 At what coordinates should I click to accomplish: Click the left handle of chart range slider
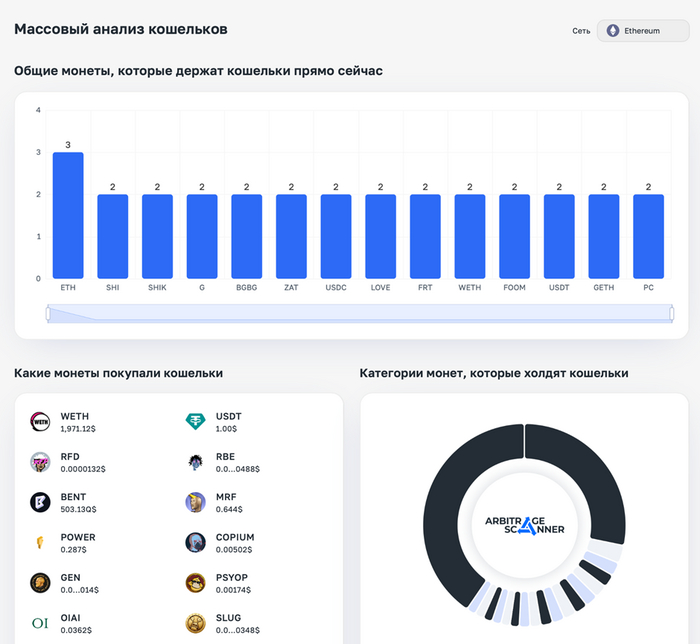(48, 314)
